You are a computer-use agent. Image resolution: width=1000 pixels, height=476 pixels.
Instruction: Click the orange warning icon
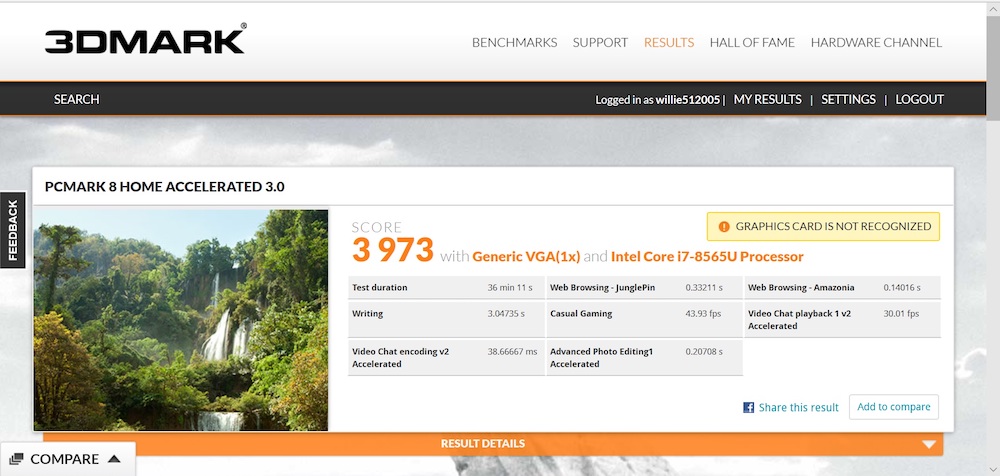click(723, 227)
